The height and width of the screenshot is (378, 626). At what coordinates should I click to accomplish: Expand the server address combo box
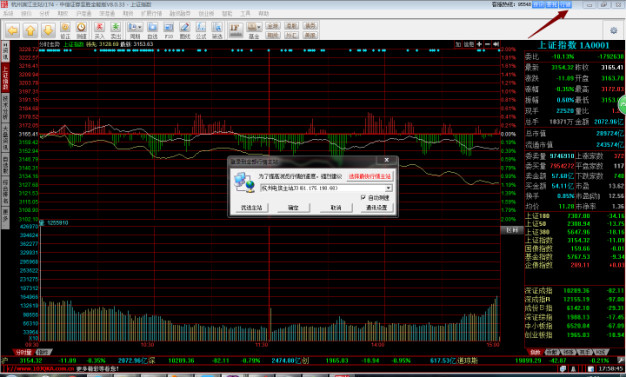tap(388, 188)
